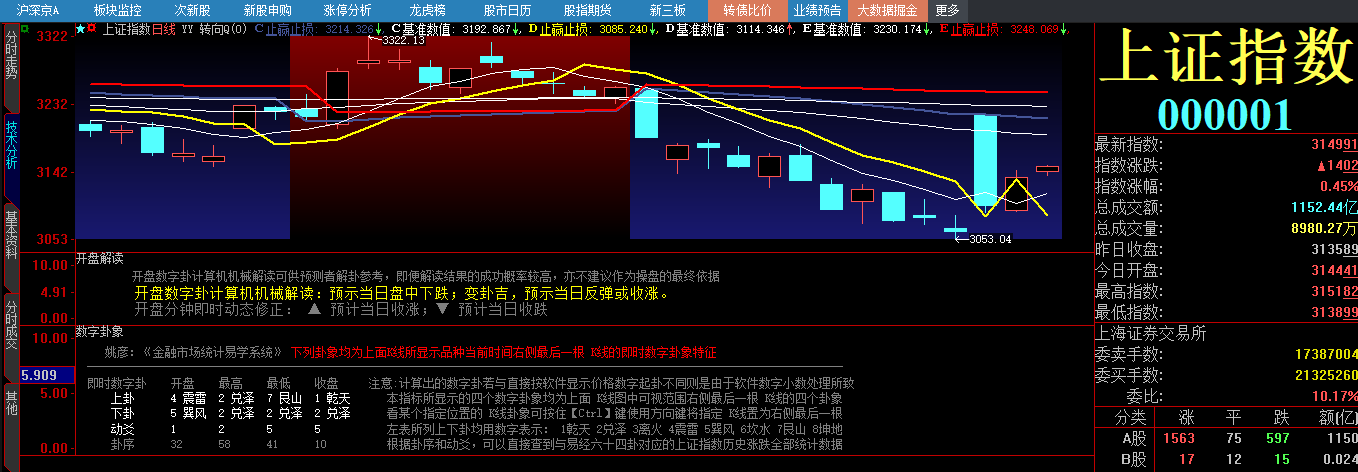
Task: Click the red gear icon in chart header
Action: click(92, 29)
